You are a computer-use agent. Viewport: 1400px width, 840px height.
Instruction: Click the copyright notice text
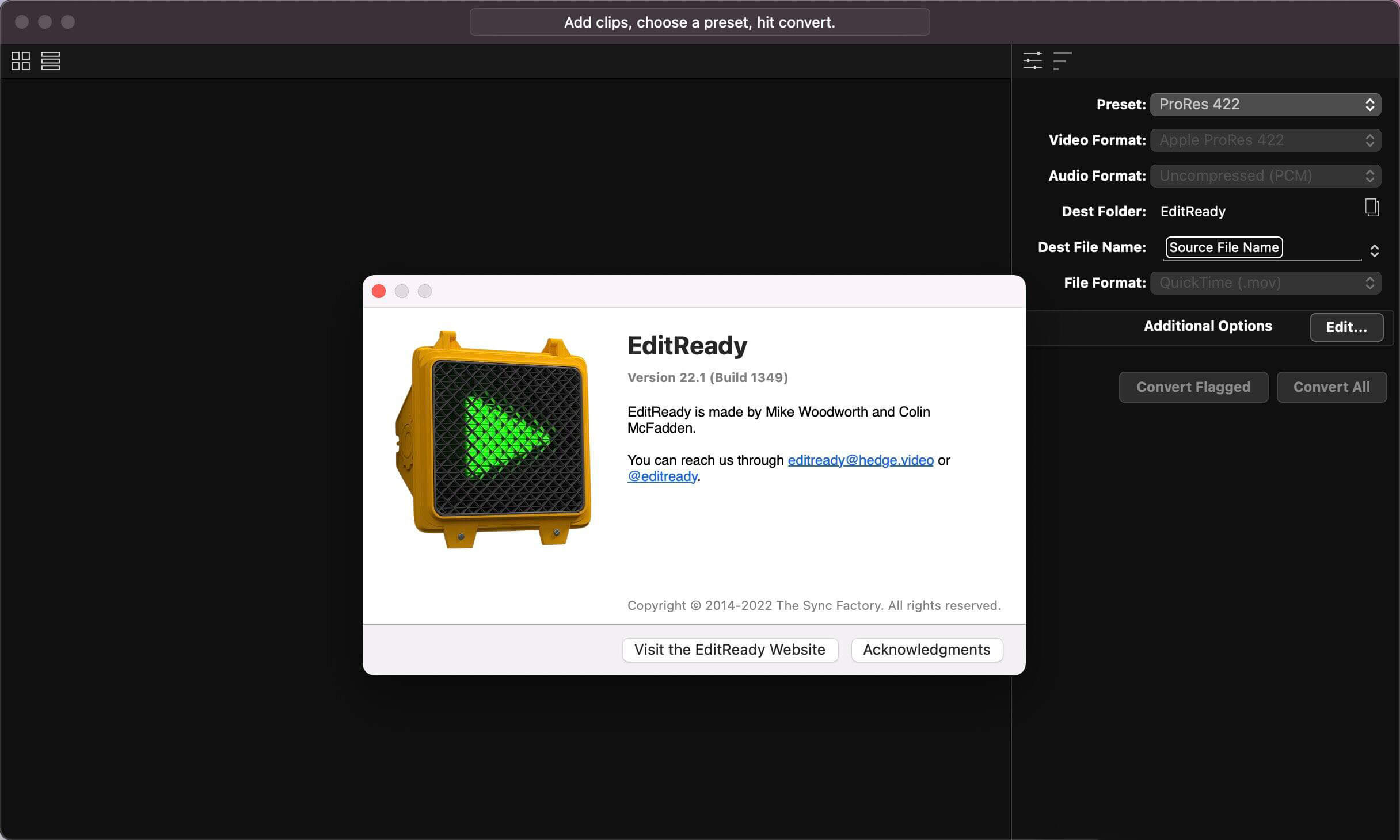814,605
